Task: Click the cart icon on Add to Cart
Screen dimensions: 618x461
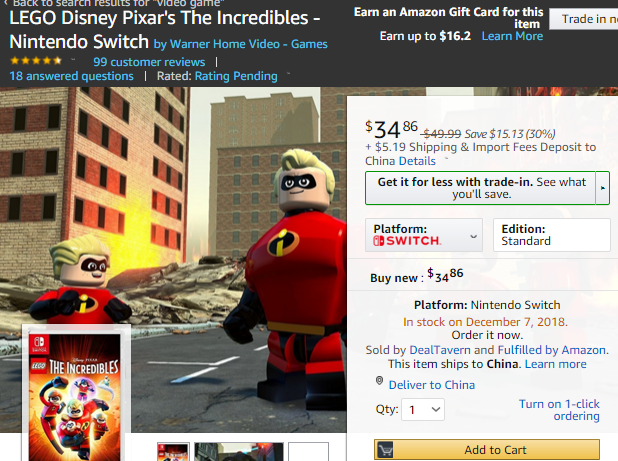Action: pyautogui.click(x=385, y=450)
